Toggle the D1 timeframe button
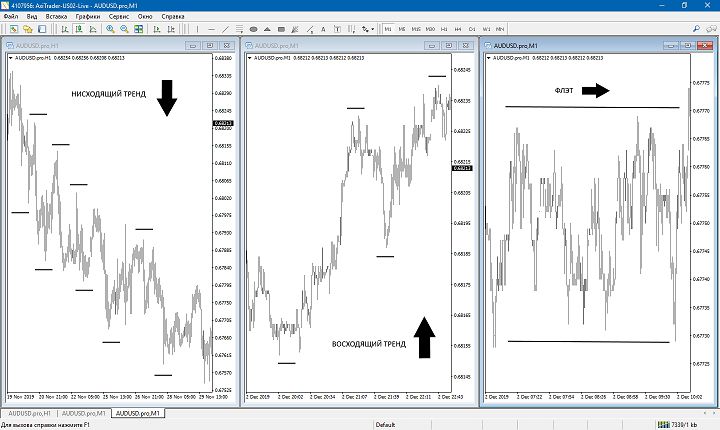 (471, 29)
